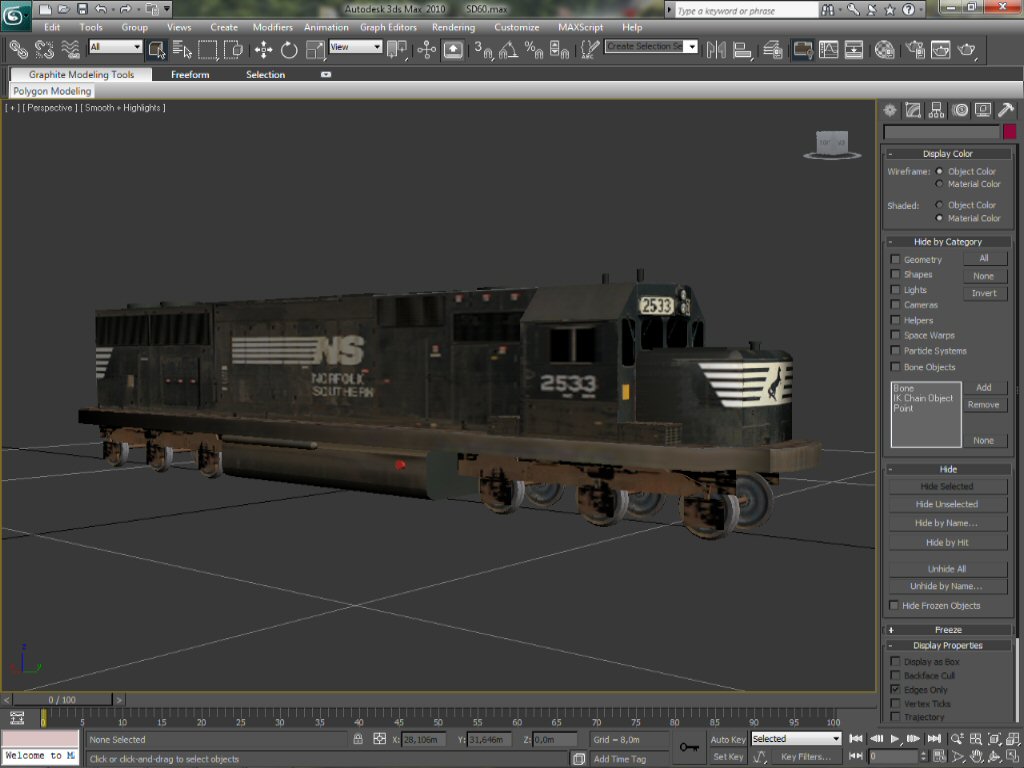Toggle the Geometry hide checkbox

[895, 259]
